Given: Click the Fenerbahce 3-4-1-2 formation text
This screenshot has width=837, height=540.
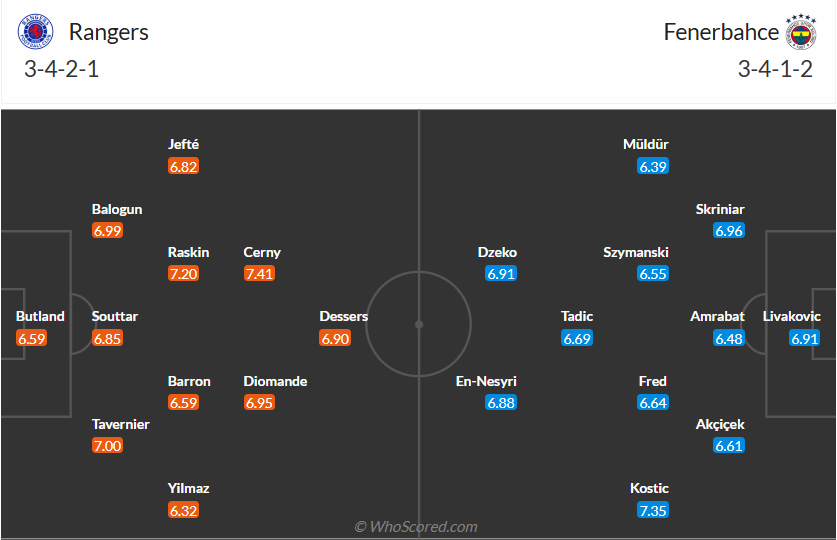Looking at the screenshot, I should pos(775,70).
